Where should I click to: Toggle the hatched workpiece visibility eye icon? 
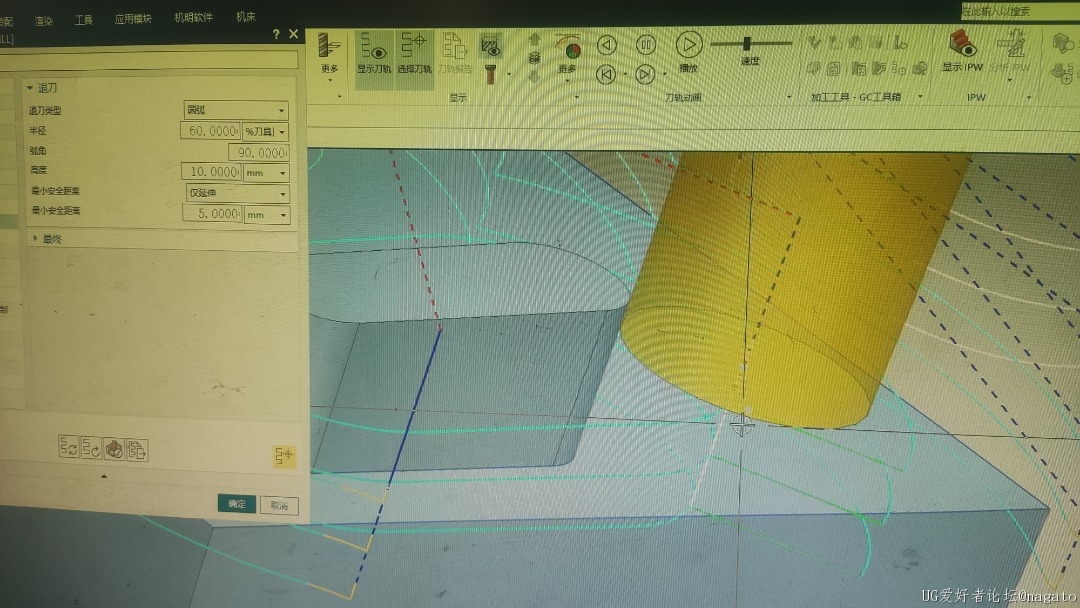[x=490, y=46]
